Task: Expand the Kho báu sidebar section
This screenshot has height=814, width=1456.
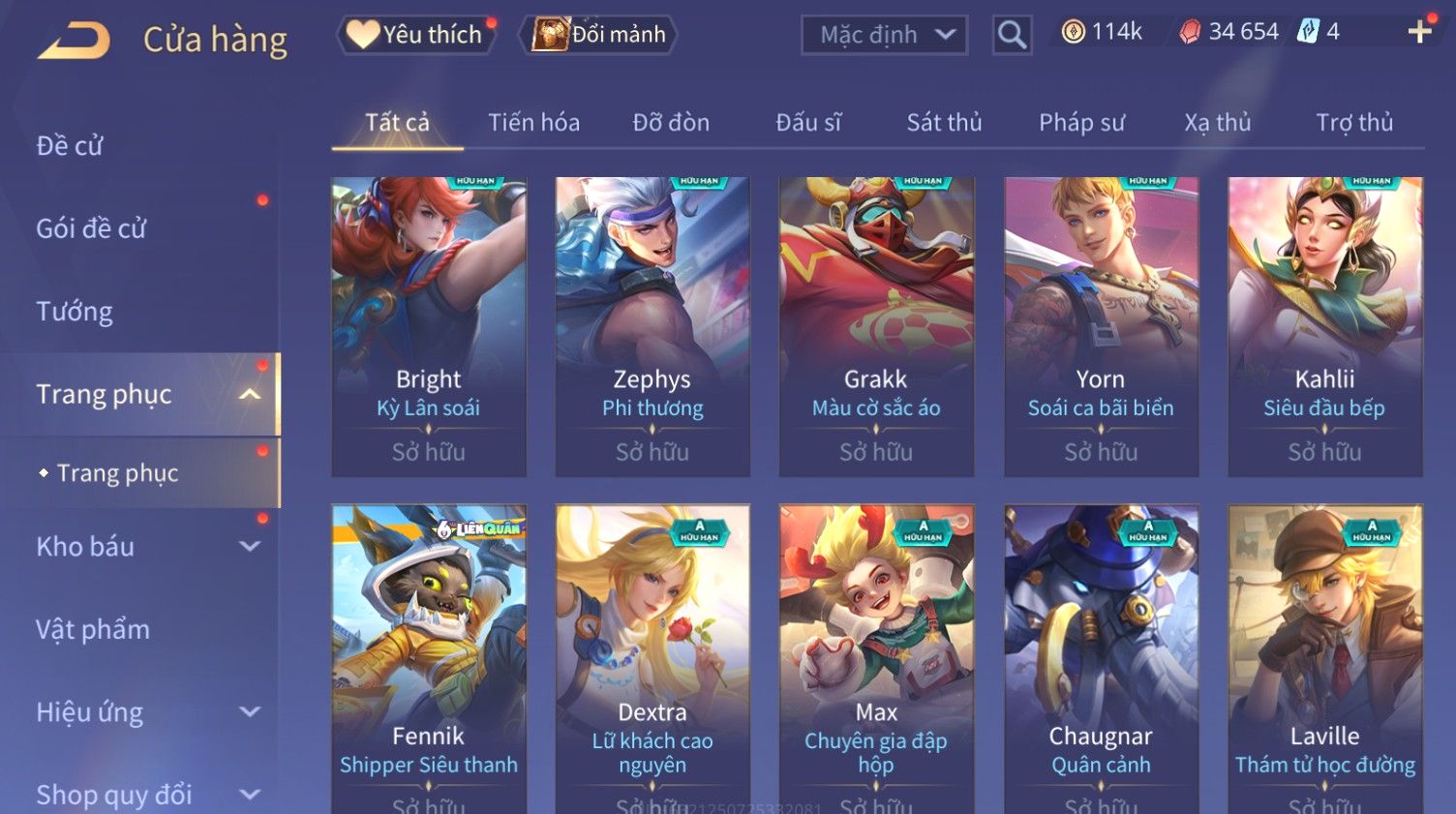Action: (x=250, y=546)
